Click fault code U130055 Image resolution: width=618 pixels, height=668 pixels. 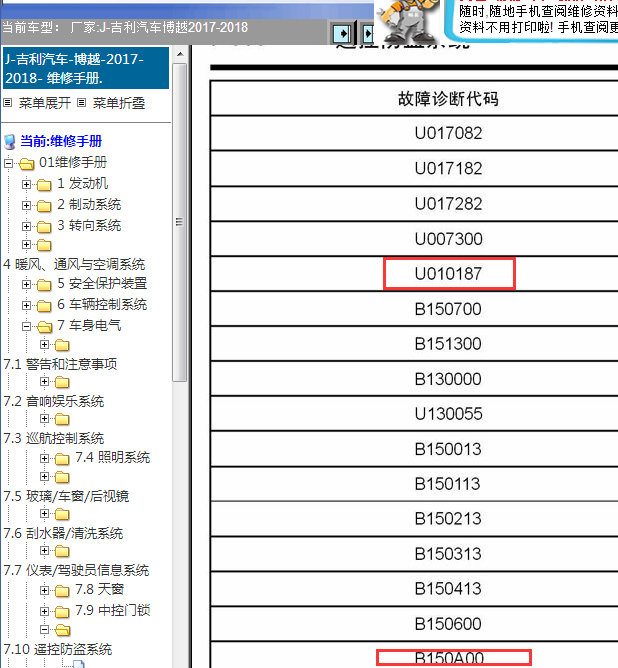(x=448, y=414)
